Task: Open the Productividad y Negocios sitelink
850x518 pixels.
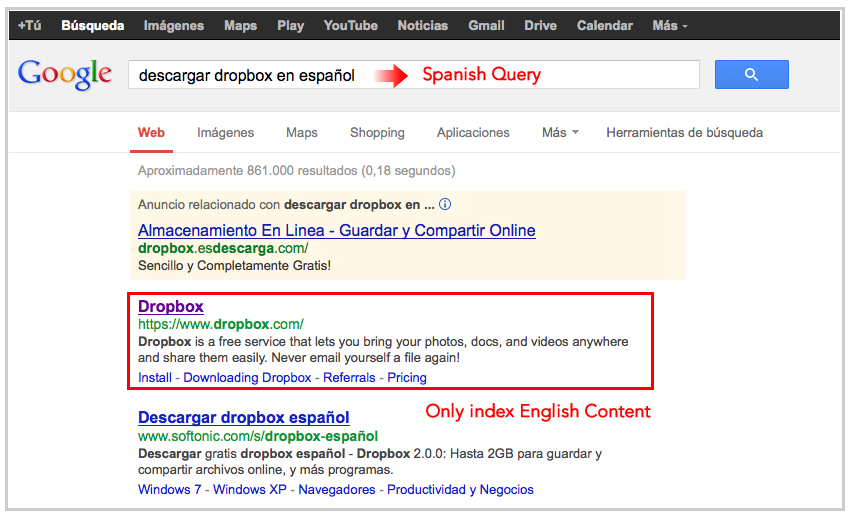Action: tap(460, 489)
